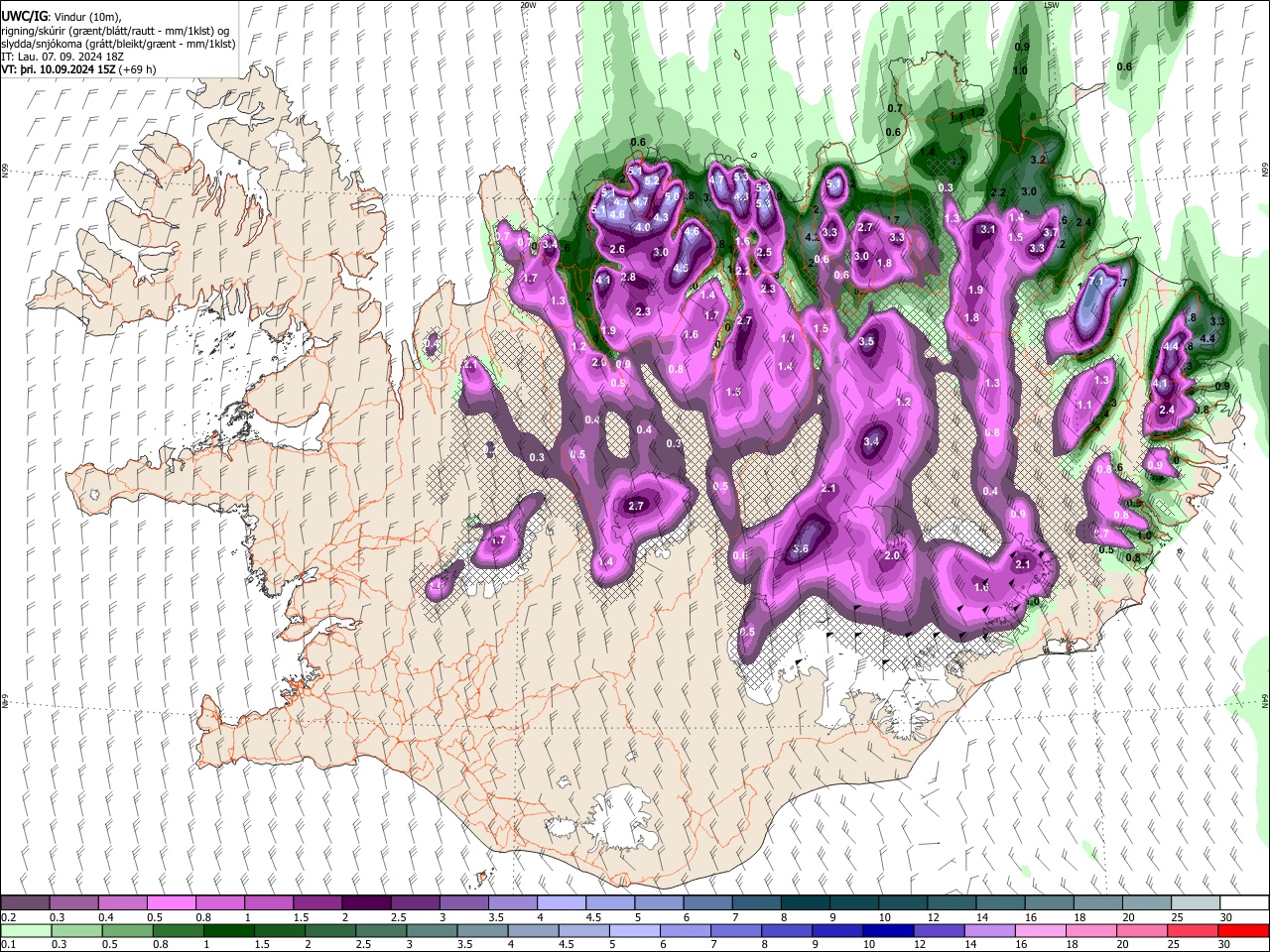Select the top scale swatch between 8 and 9
The height and width of the screenshot is (952, 1270).
(x=805, y=903)
